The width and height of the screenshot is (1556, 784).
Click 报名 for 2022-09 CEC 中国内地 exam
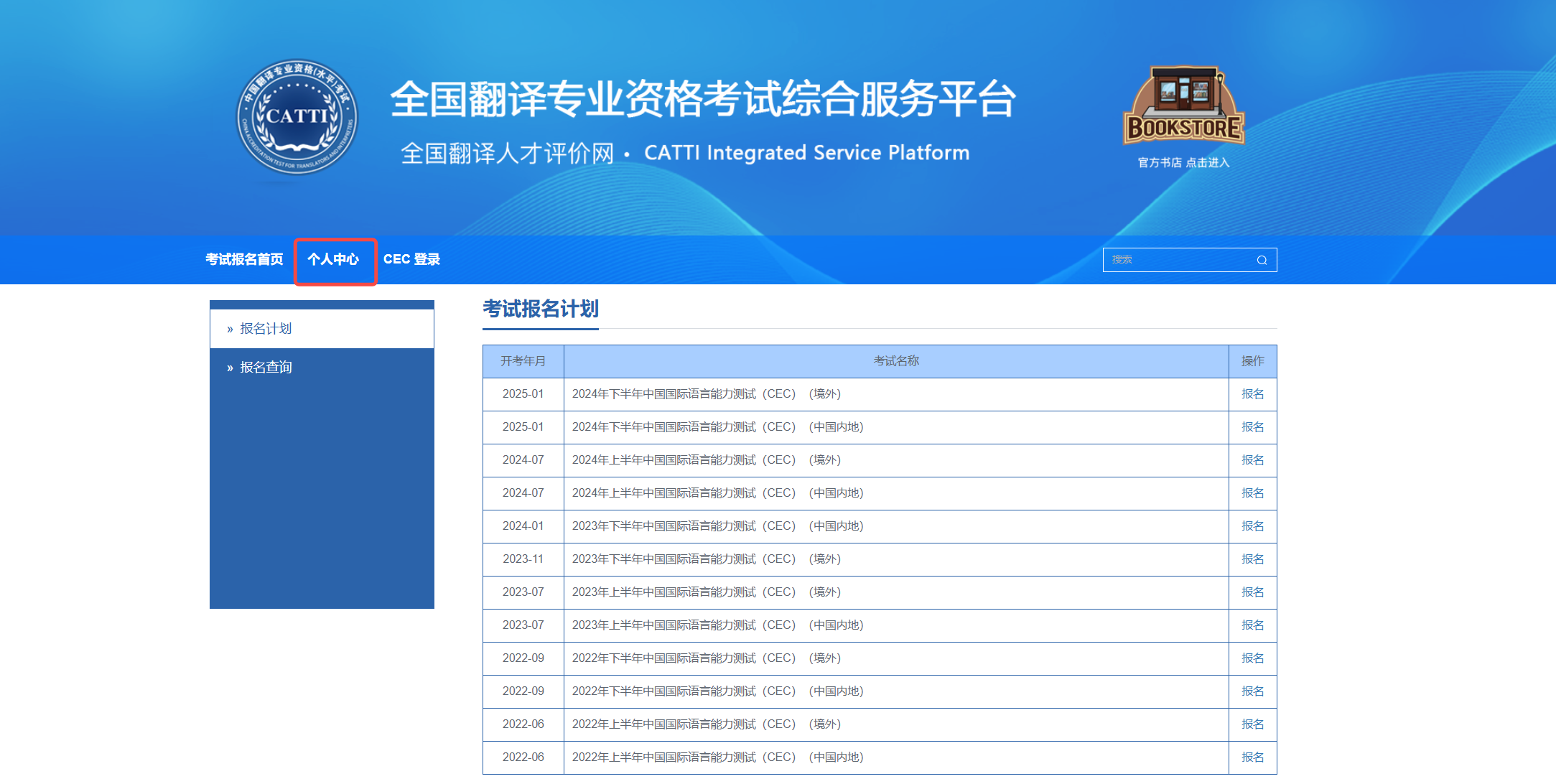[x=1253, y=691]
